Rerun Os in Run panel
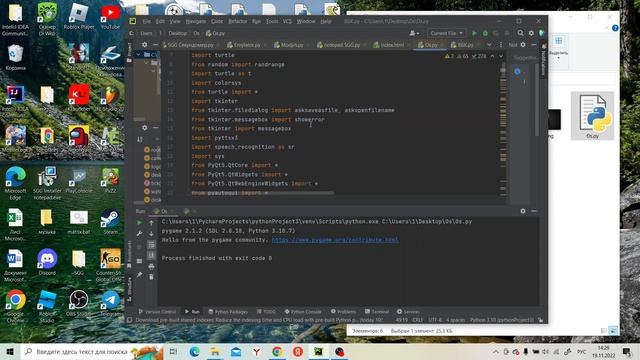 139,223
